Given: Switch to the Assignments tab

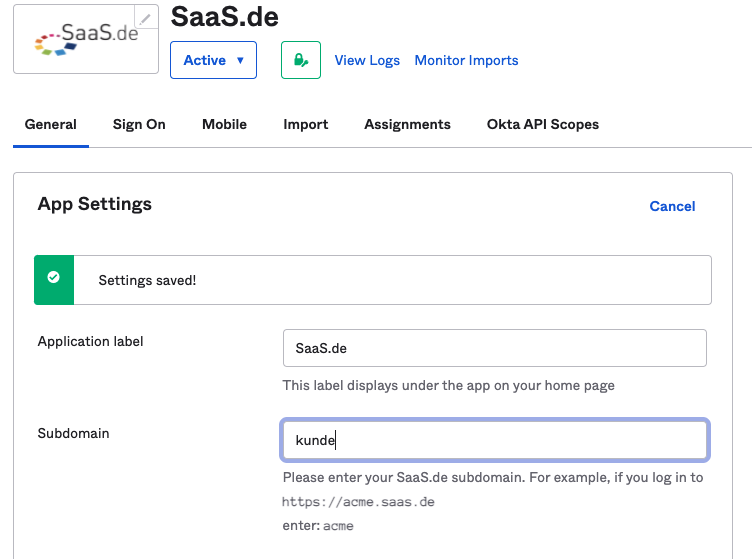Looking at the screenshot, I should click(x=407, y=125).
